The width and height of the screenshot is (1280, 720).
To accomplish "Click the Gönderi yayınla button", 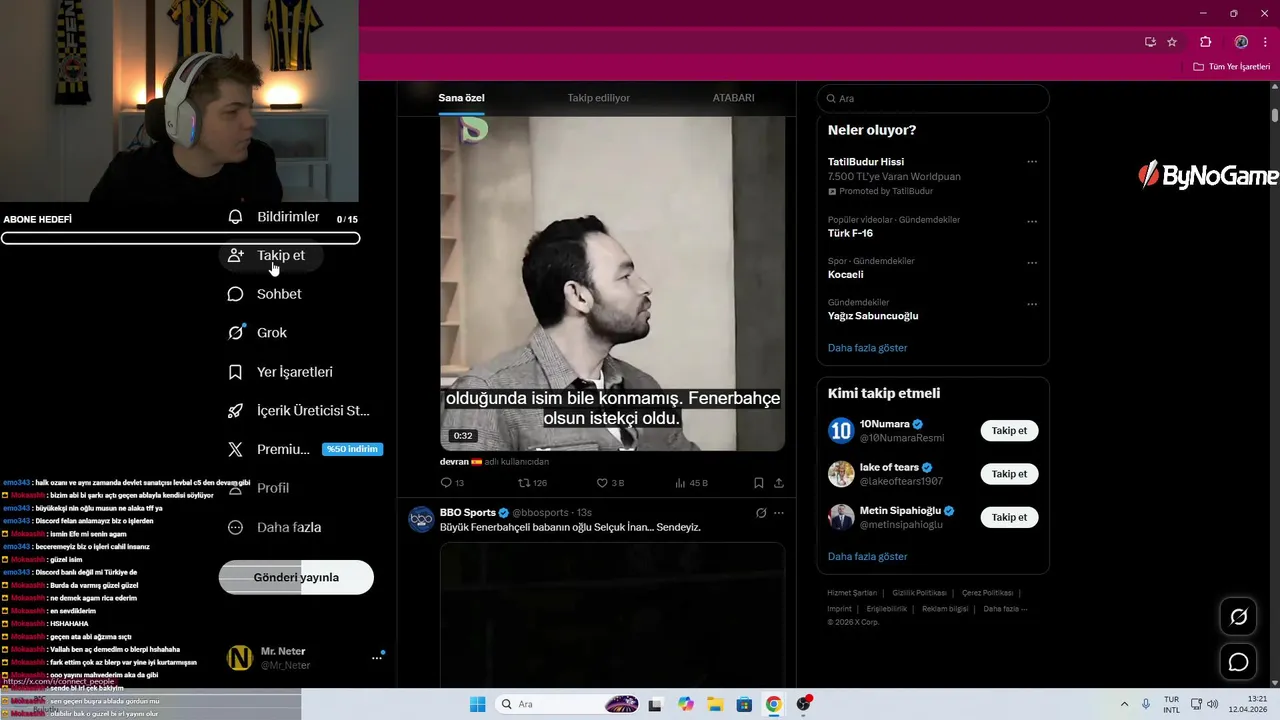I will click(x=296, y=577).
